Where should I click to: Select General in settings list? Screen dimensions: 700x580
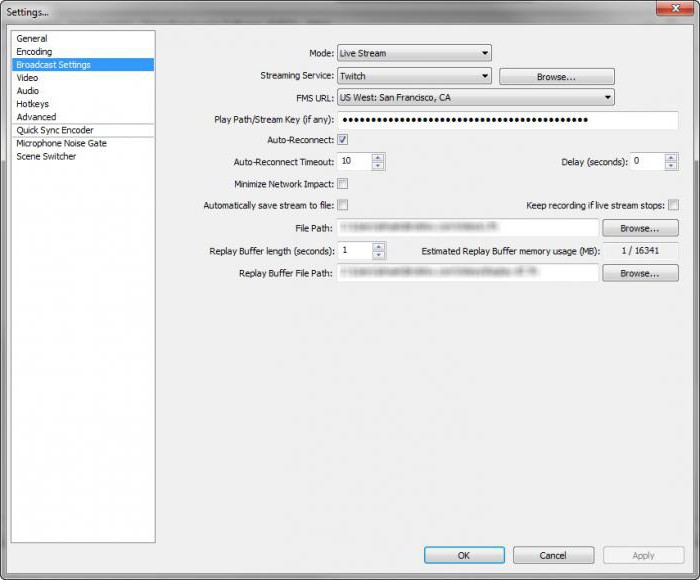pos(32,39)
